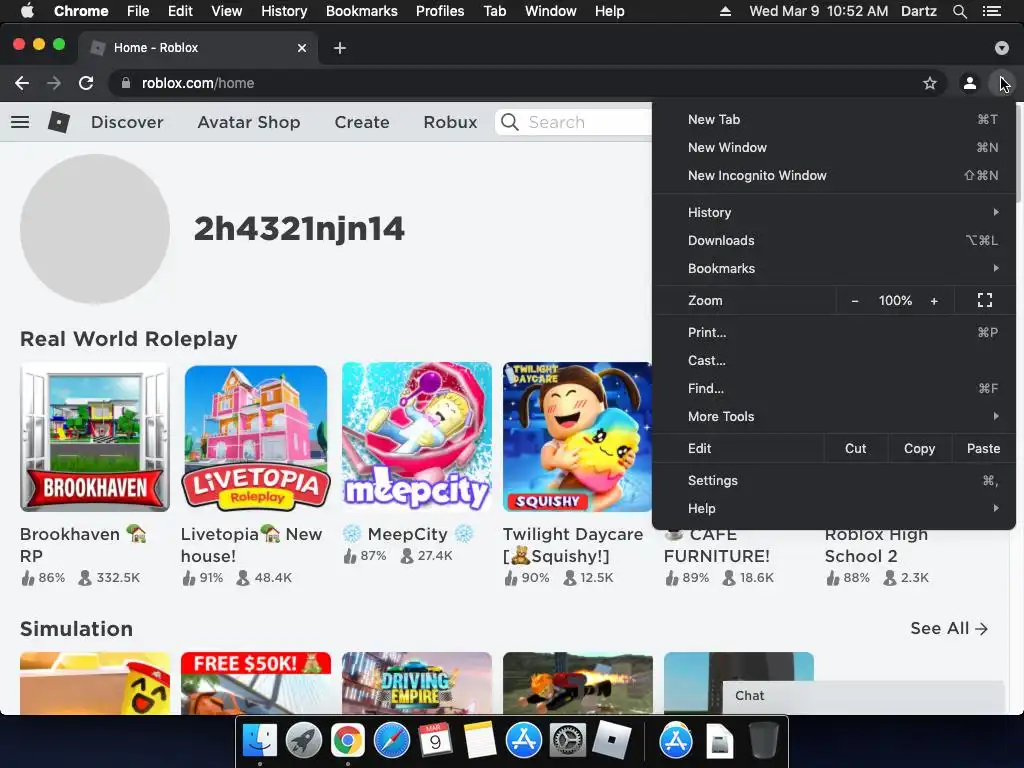Viewport: 1024px width, 768px height.
Task: Click Cut in the Edit row
Action: (x=856, y=449)
